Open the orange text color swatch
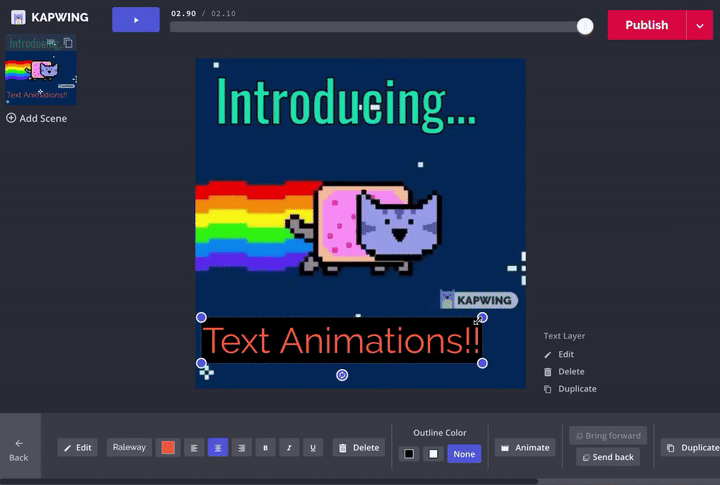The width and height of the screenshot is (720, 485). coord(168,448)
